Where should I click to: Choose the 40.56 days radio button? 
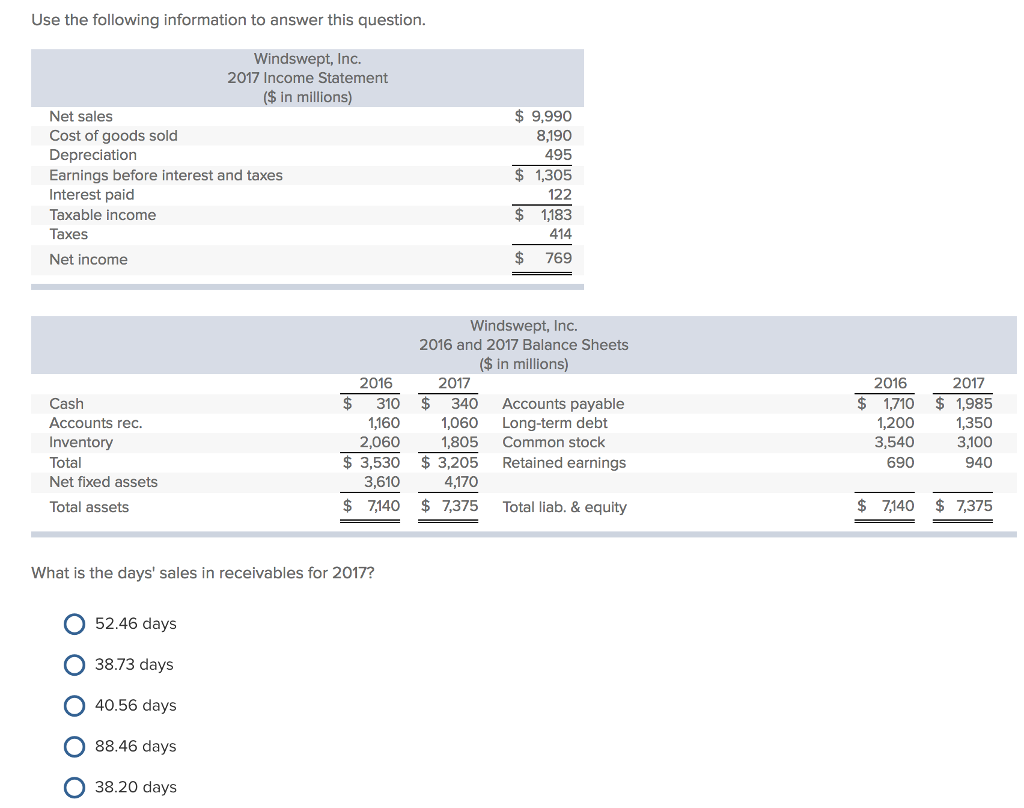[74, 705]
